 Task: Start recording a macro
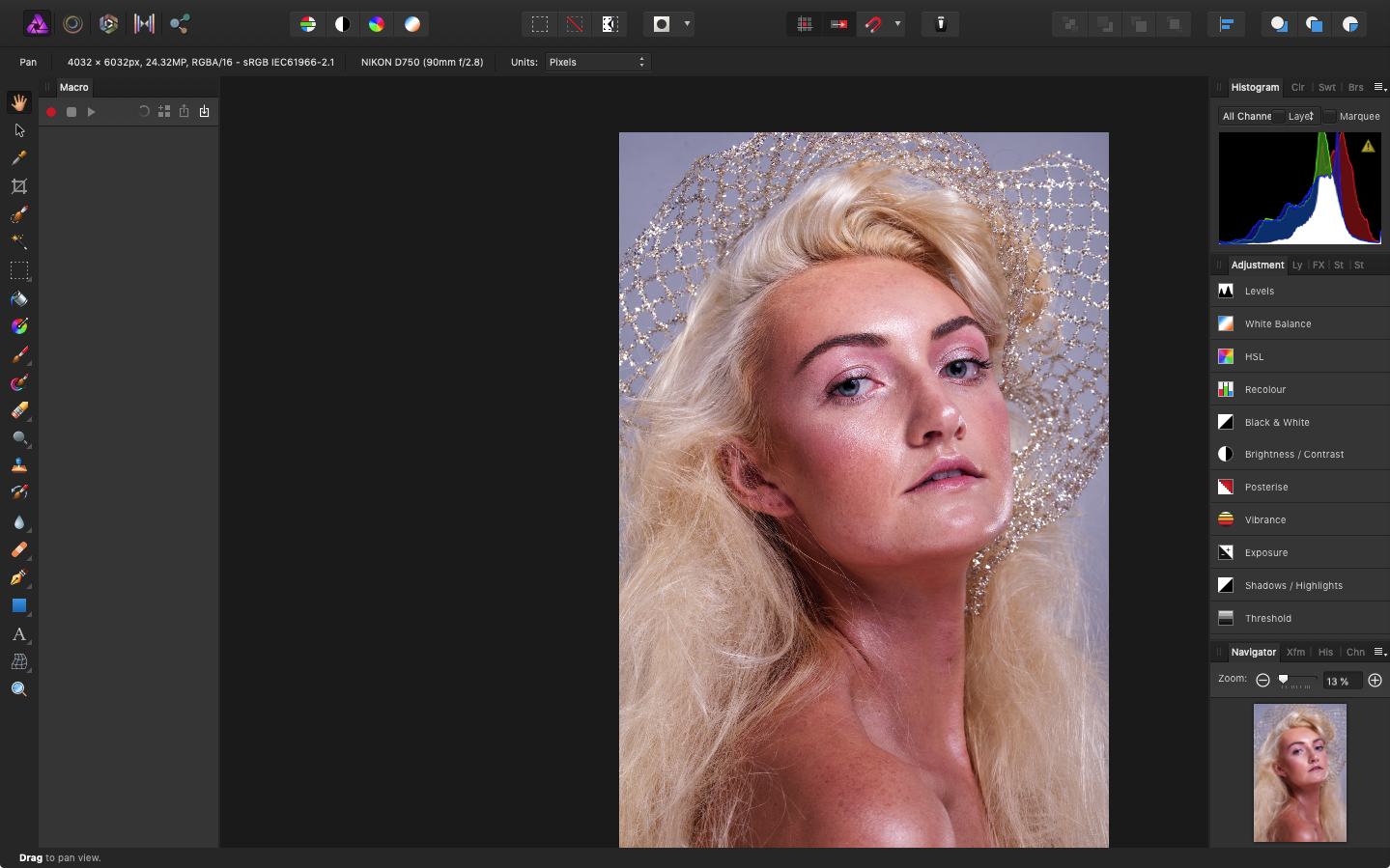coord(51,112)
